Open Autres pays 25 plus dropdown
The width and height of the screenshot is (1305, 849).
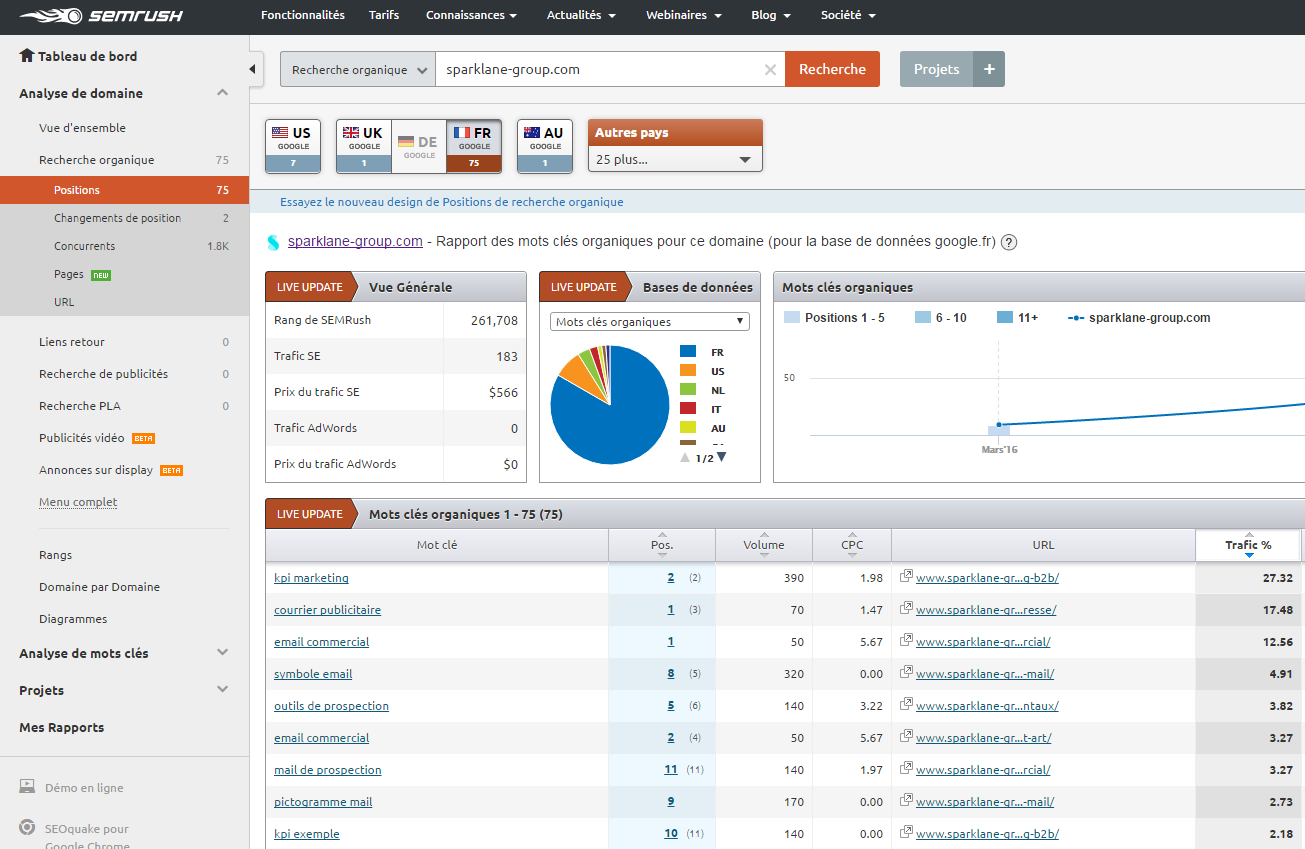coord(675,159)
